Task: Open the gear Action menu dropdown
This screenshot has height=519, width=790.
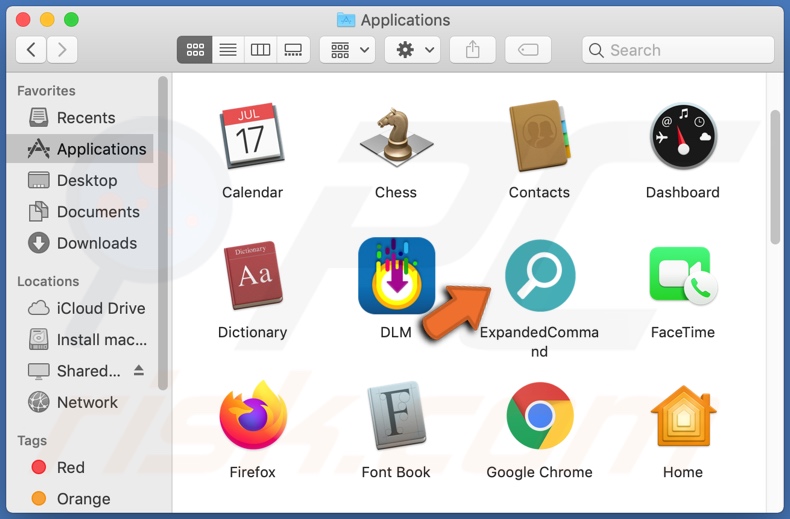Action: pyautogui.click(x=413, y=50)
